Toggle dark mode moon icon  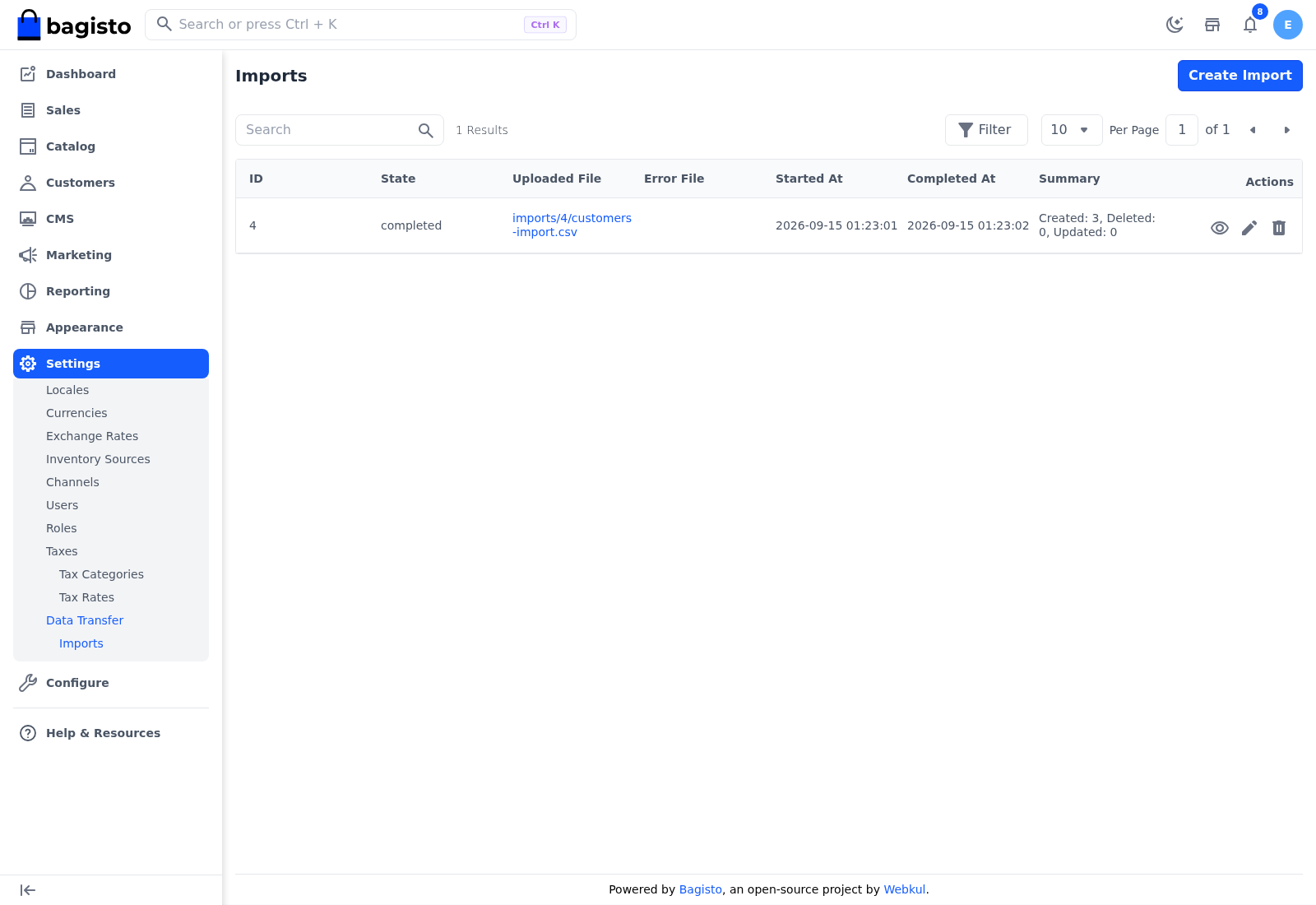coord(1175,25)
